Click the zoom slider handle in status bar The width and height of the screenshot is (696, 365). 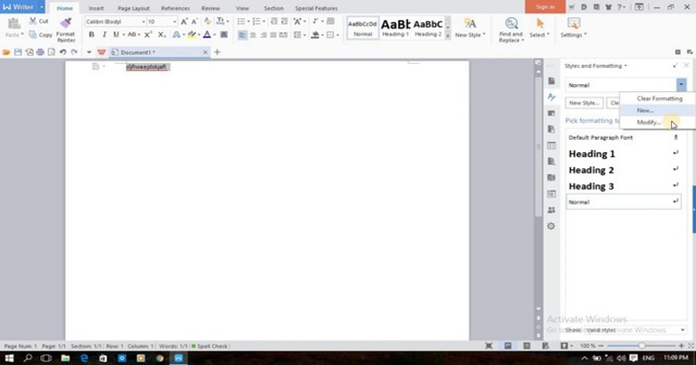[641, 345]
